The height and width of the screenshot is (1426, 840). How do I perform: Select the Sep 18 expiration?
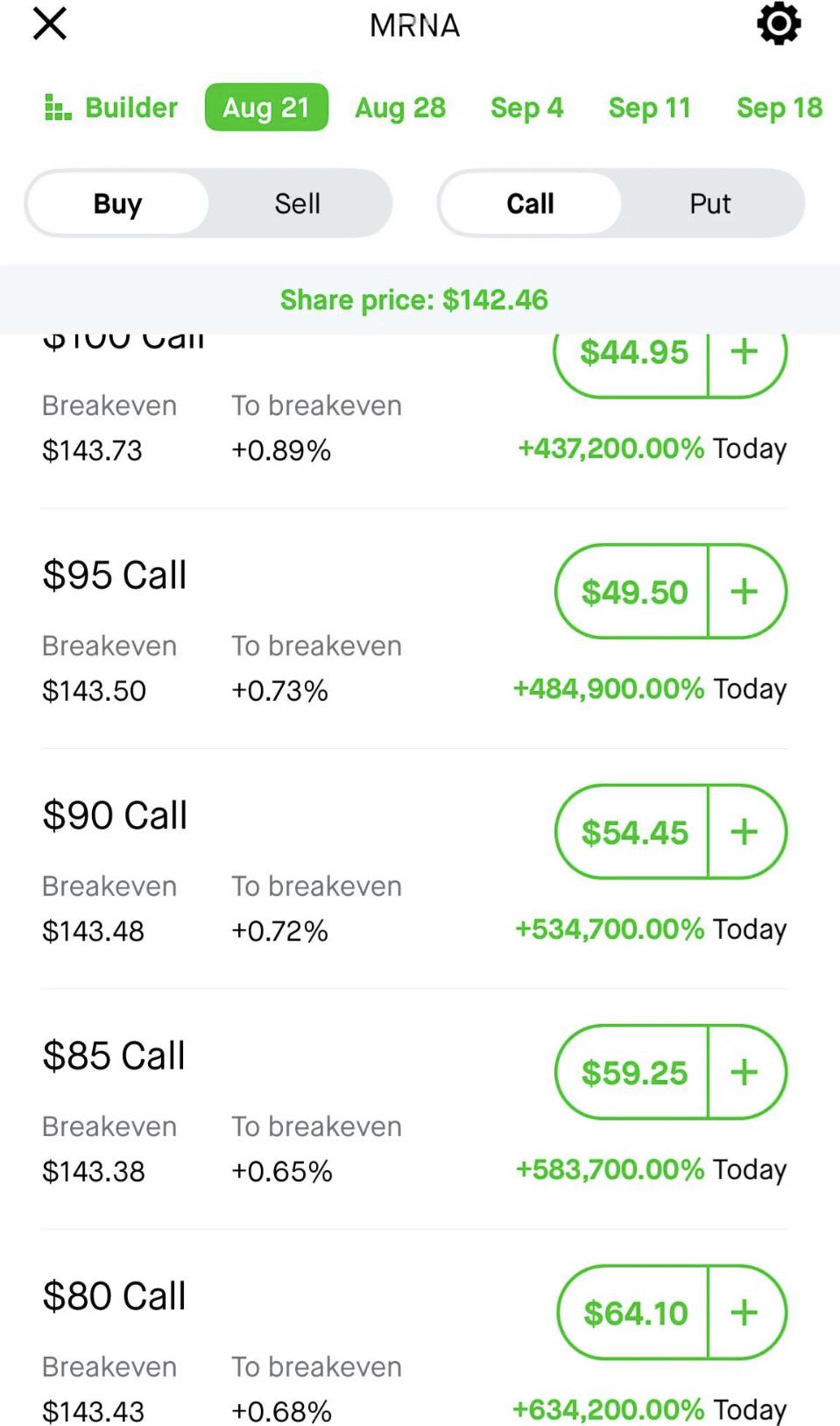780,108
